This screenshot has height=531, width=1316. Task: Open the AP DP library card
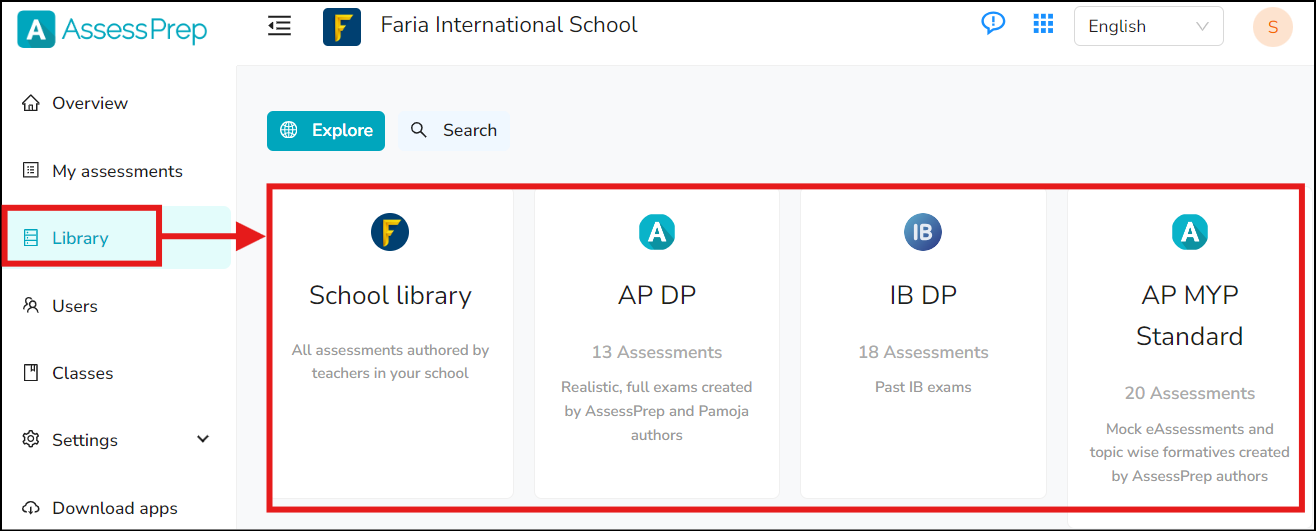click(657, 342)
